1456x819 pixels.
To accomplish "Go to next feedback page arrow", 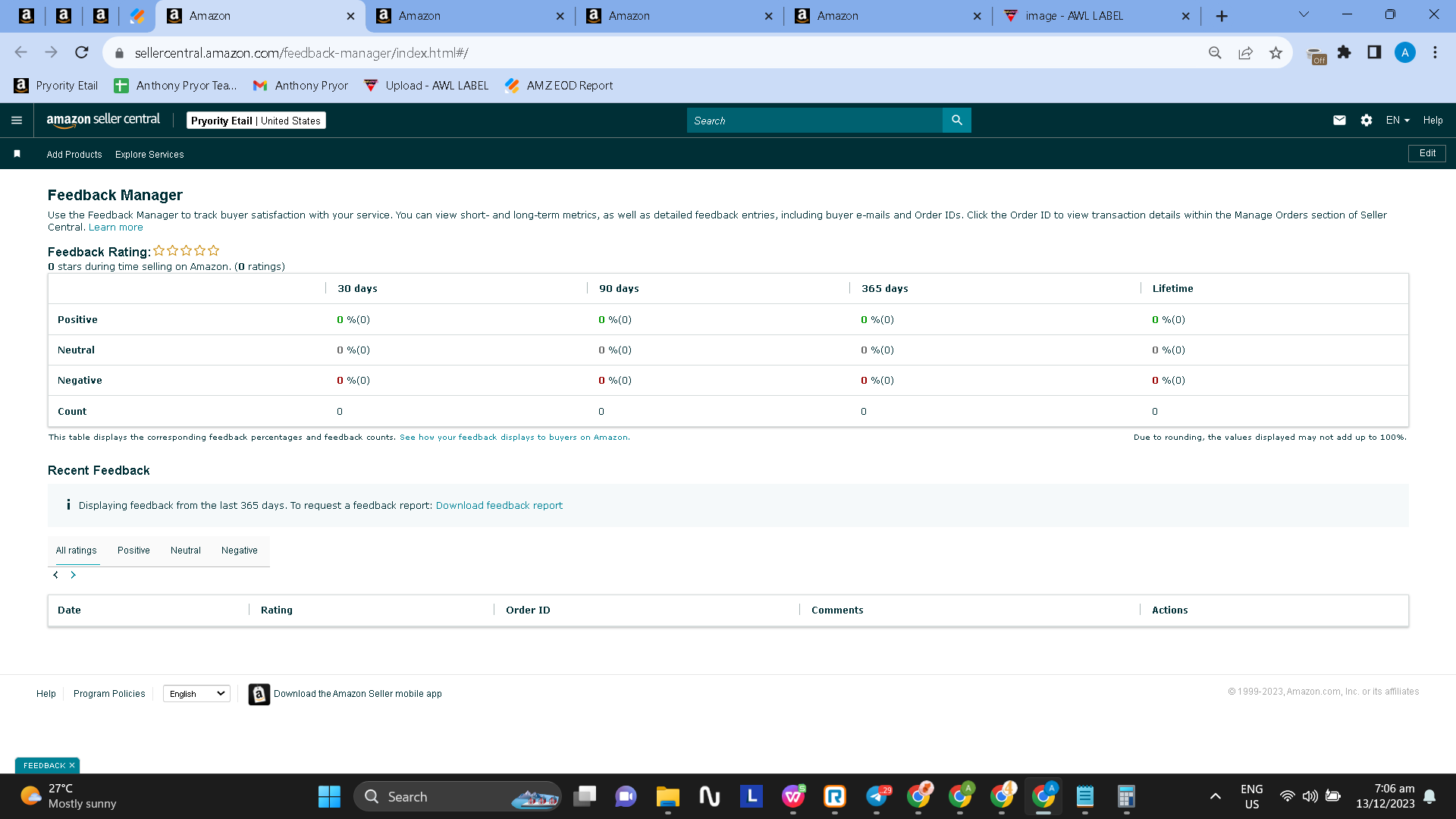I will click(x=73, y=575).
